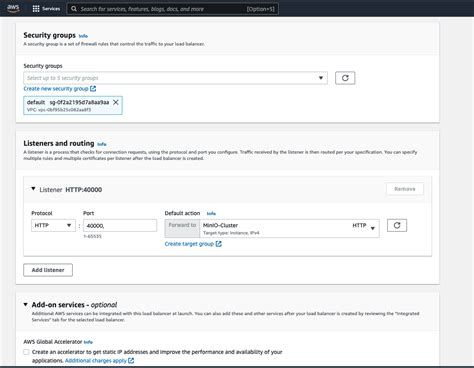Click the Remove listener button

[405, 189]
